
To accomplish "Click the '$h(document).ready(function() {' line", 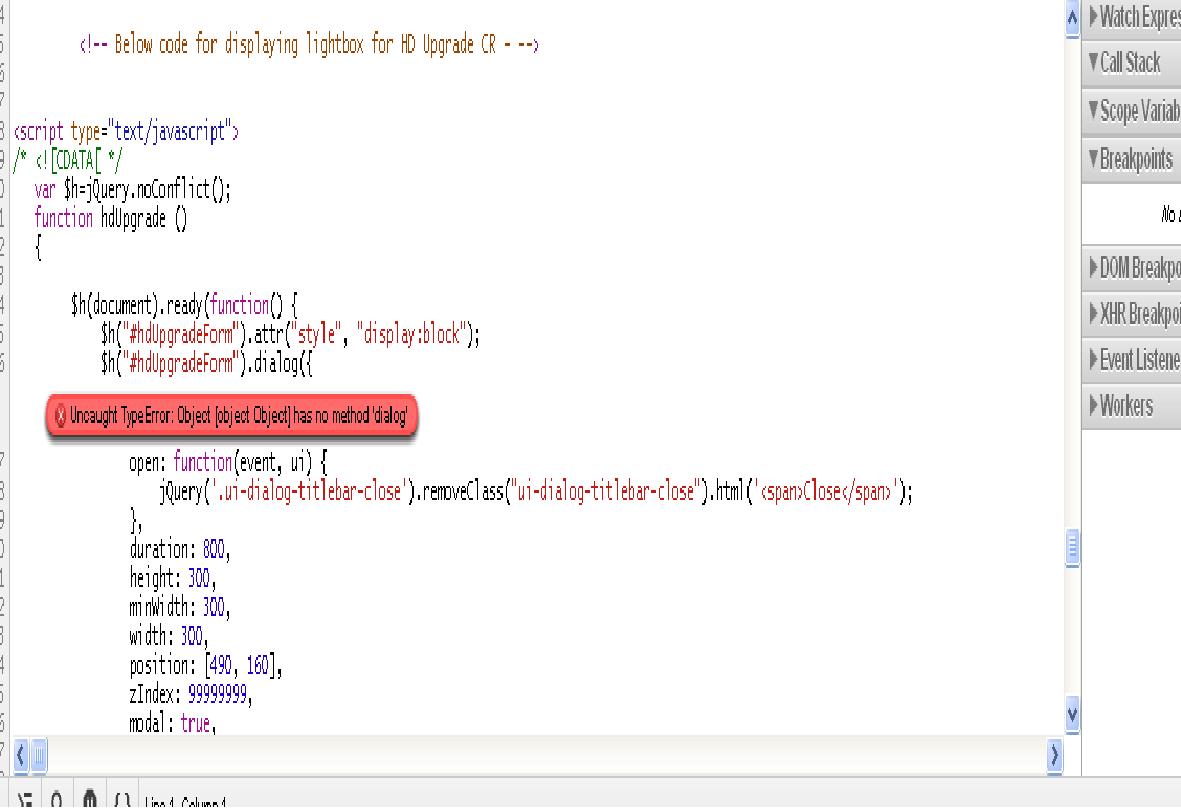I will point(185,305).
